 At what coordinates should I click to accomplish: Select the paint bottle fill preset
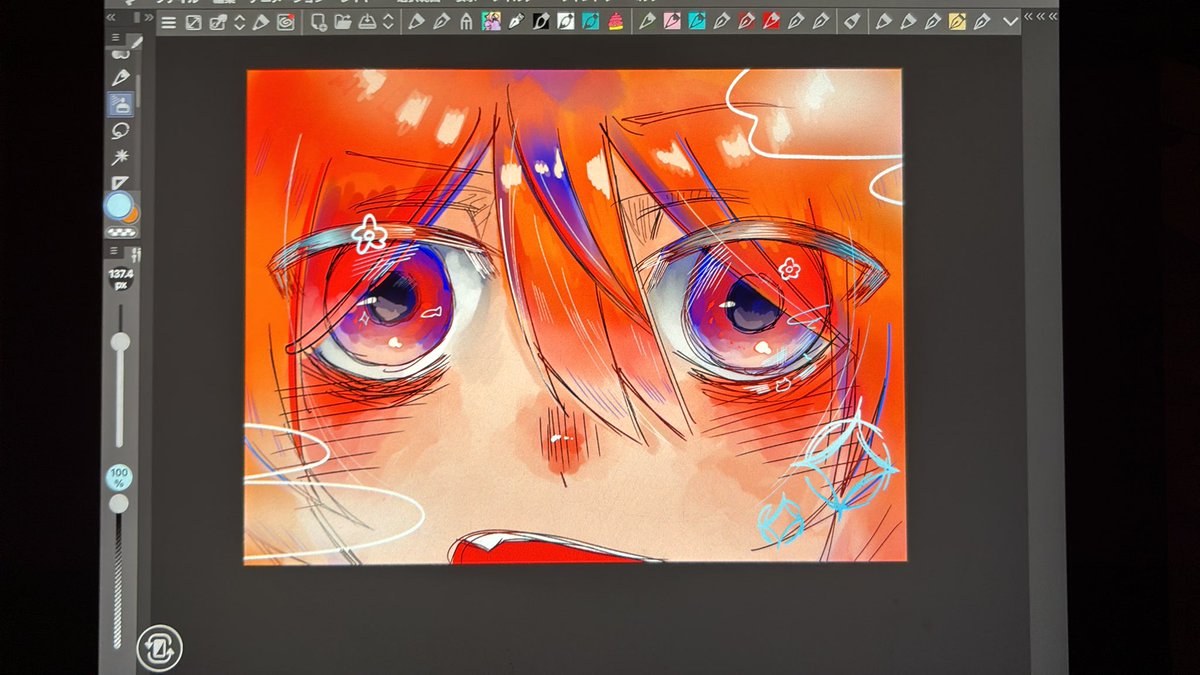pyautogui.click(x=852, y=21)
